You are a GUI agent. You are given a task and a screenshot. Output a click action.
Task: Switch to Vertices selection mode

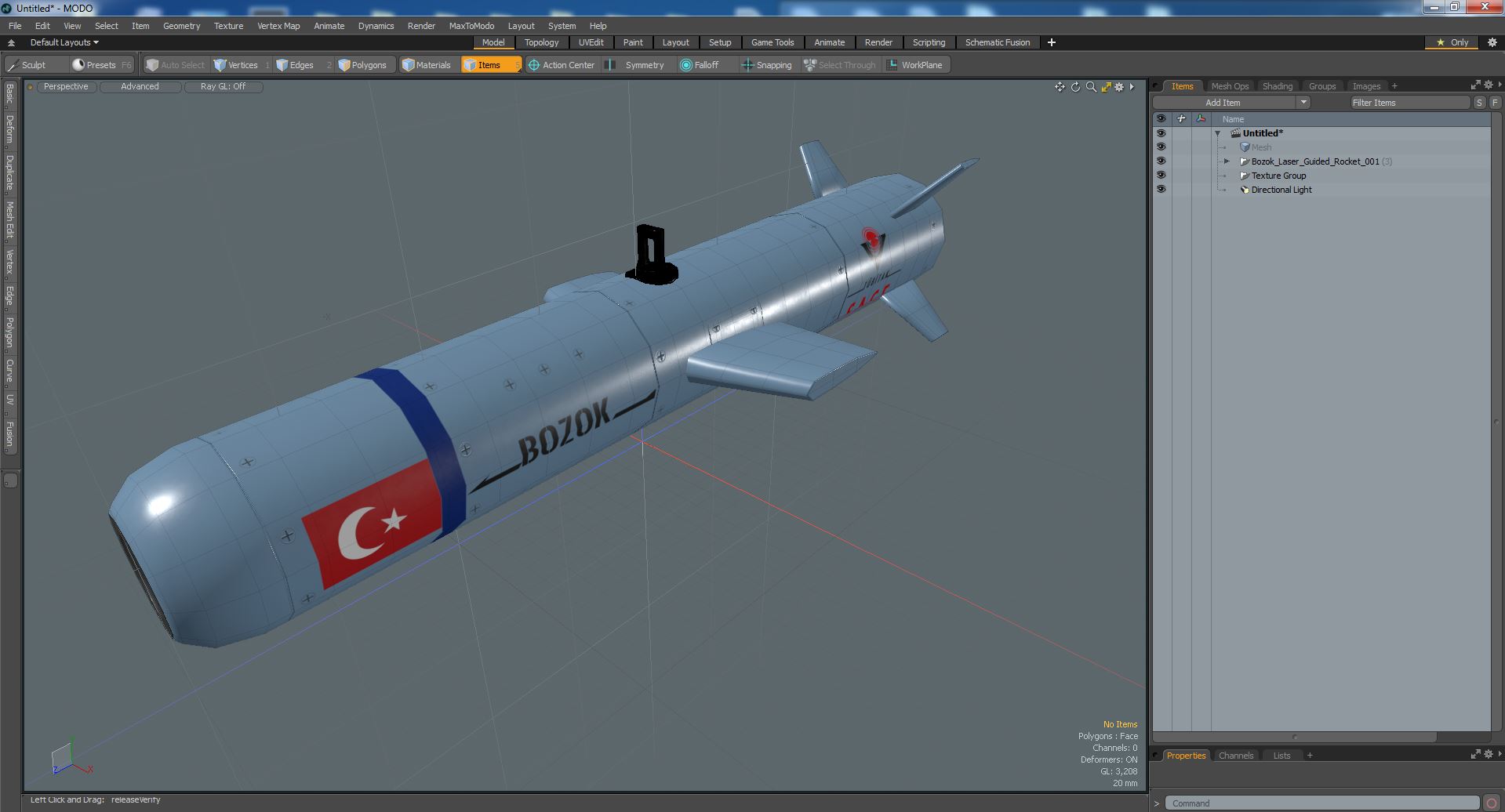tap(242, 65)
